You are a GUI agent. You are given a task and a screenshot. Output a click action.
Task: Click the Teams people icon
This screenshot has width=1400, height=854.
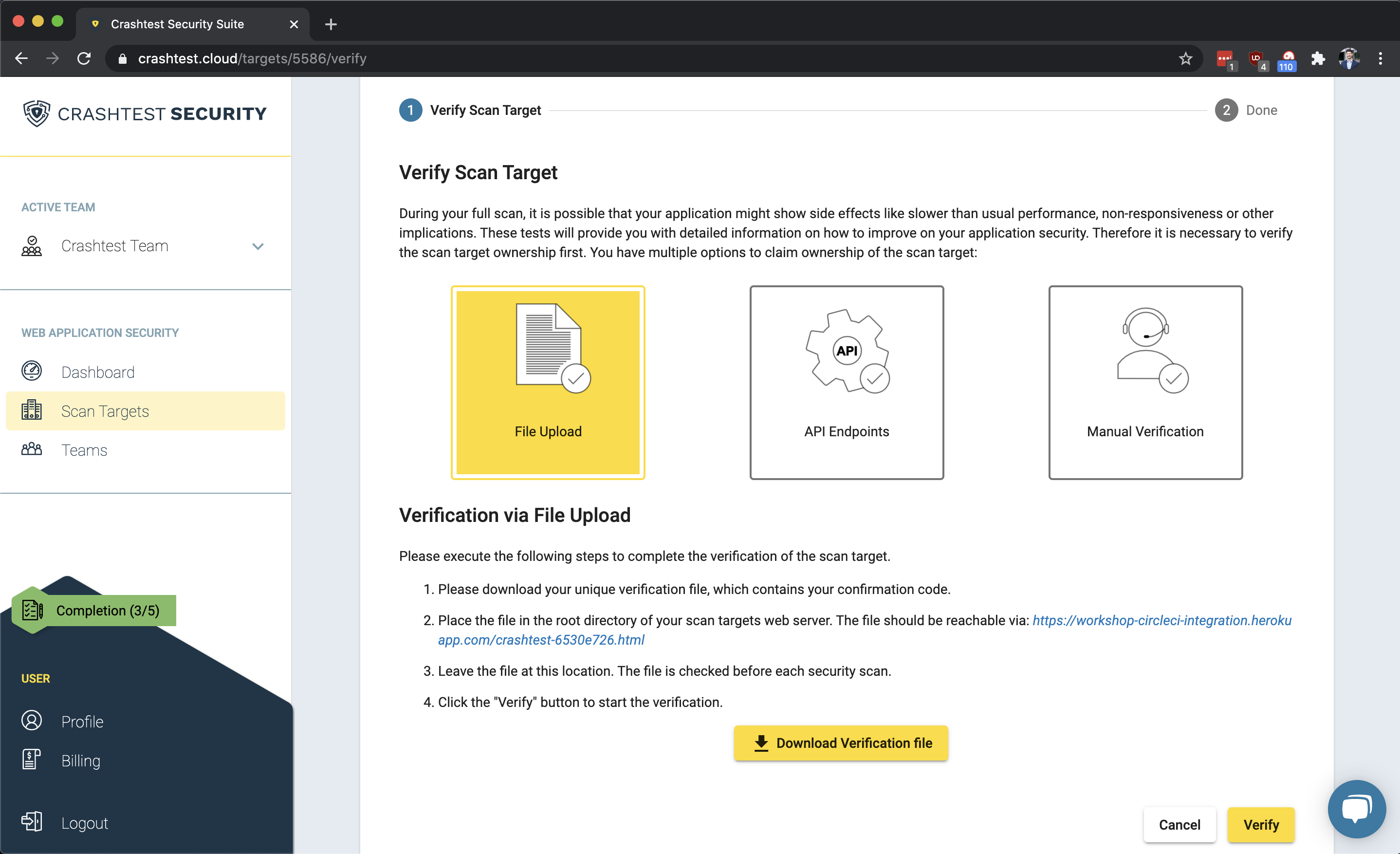coord(31,449)
